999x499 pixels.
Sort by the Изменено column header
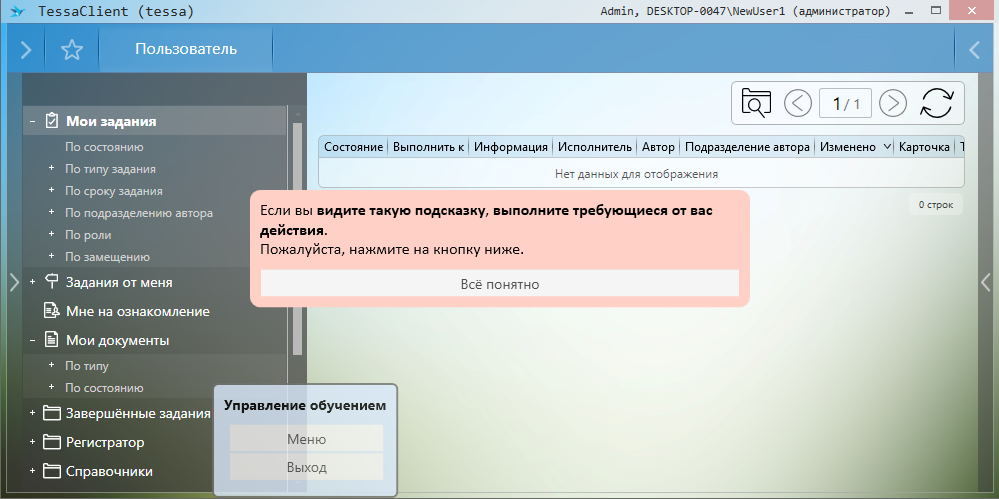coord(847,147)
